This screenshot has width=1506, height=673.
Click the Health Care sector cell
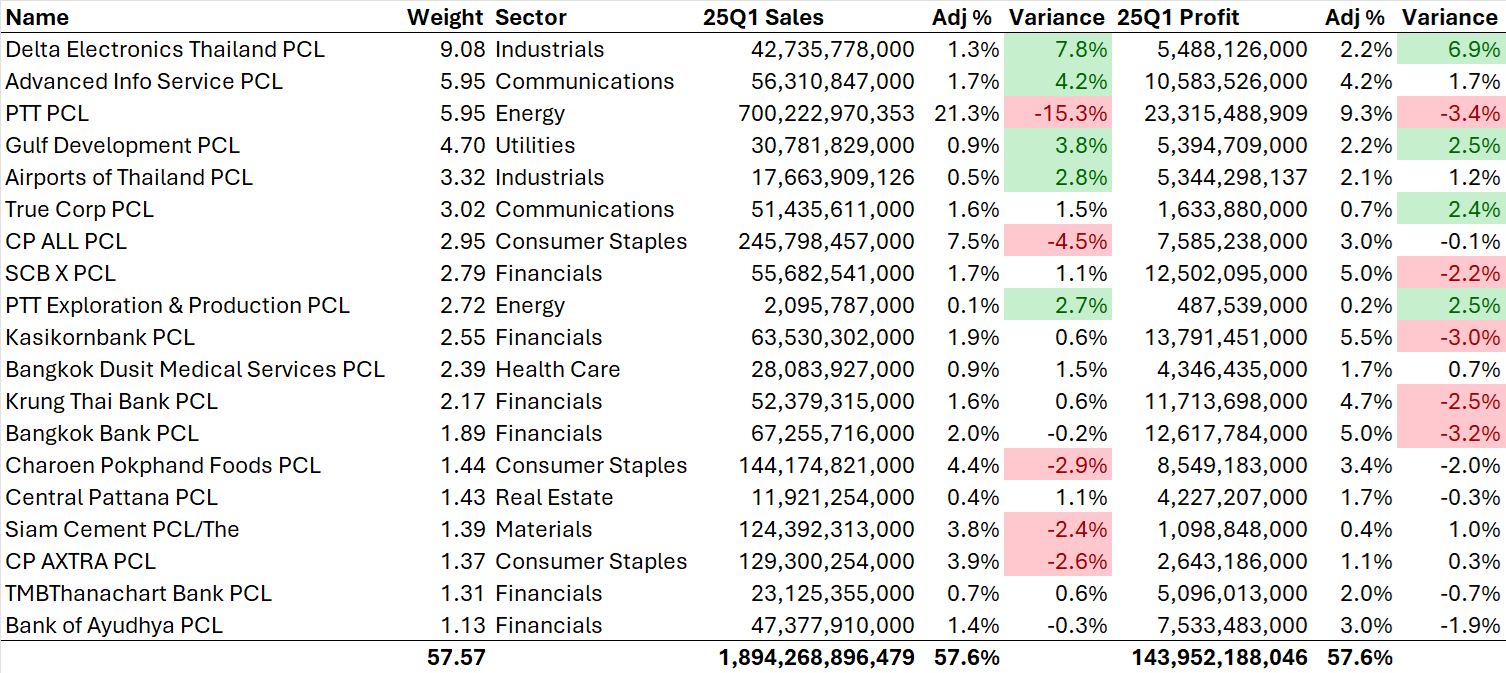tap(558, 369)
